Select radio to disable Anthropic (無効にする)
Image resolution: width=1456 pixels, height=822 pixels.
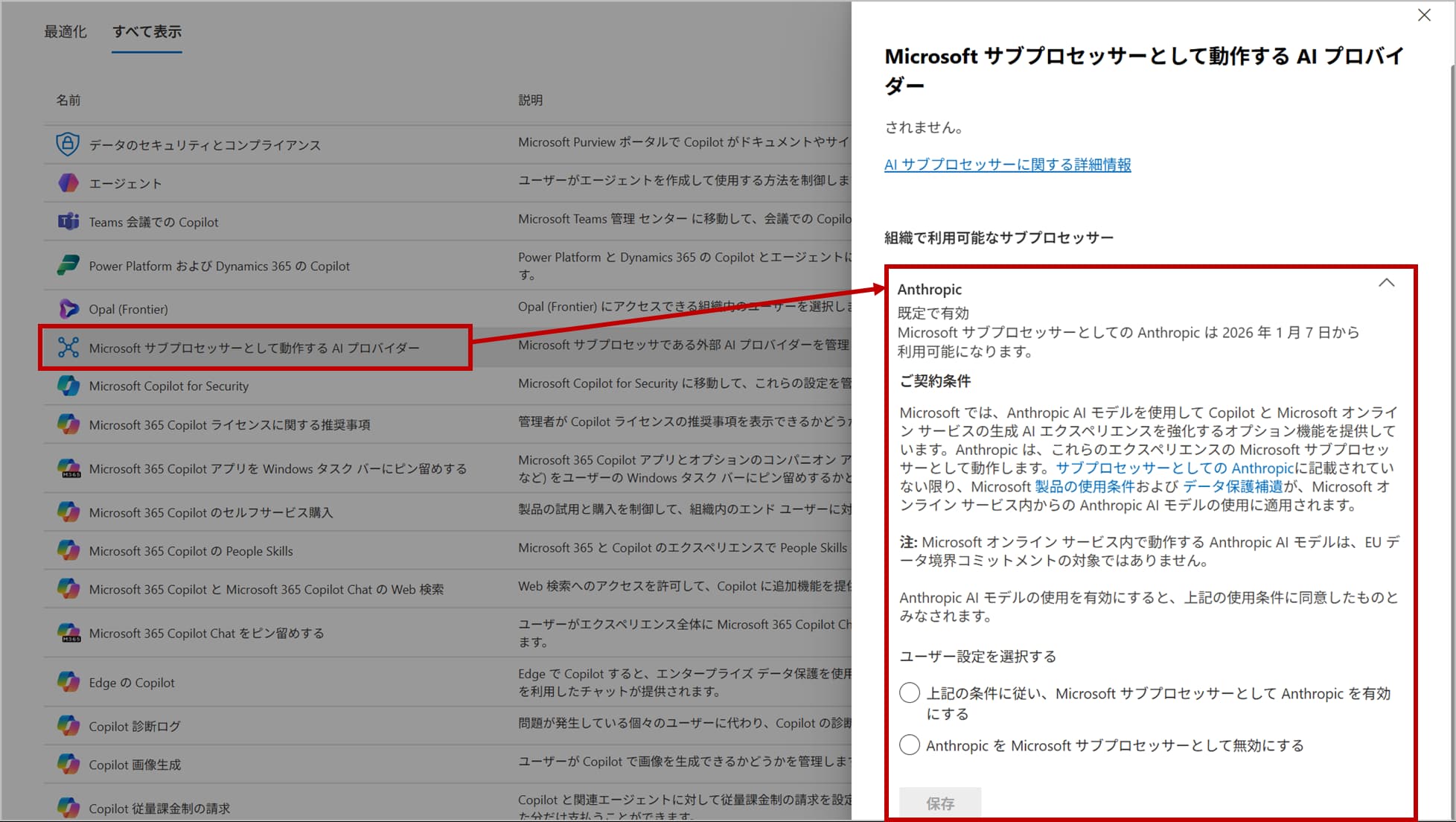[909, 745]
